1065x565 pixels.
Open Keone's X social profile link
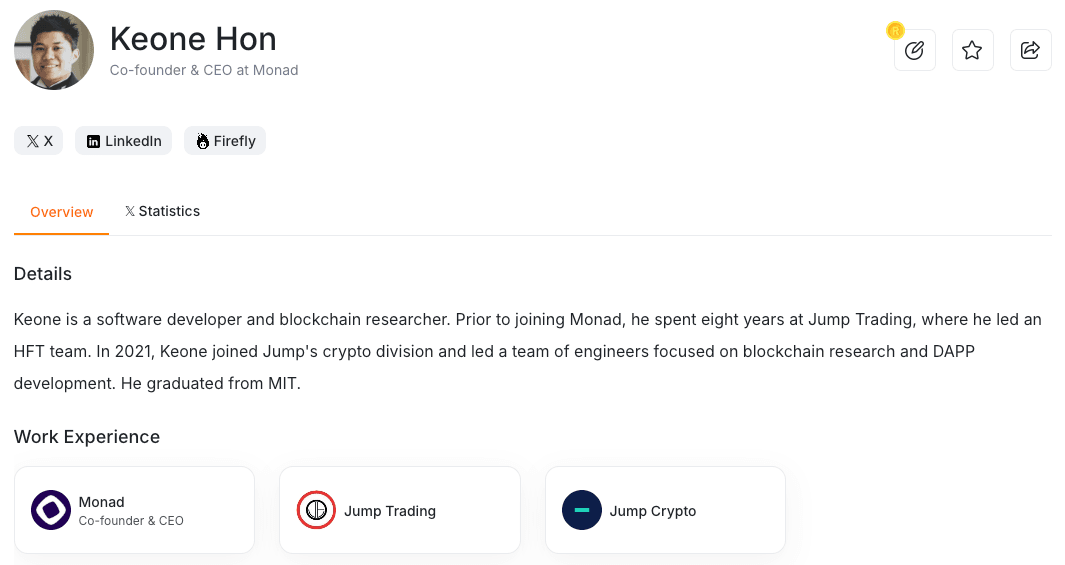[x=39, y=141]
